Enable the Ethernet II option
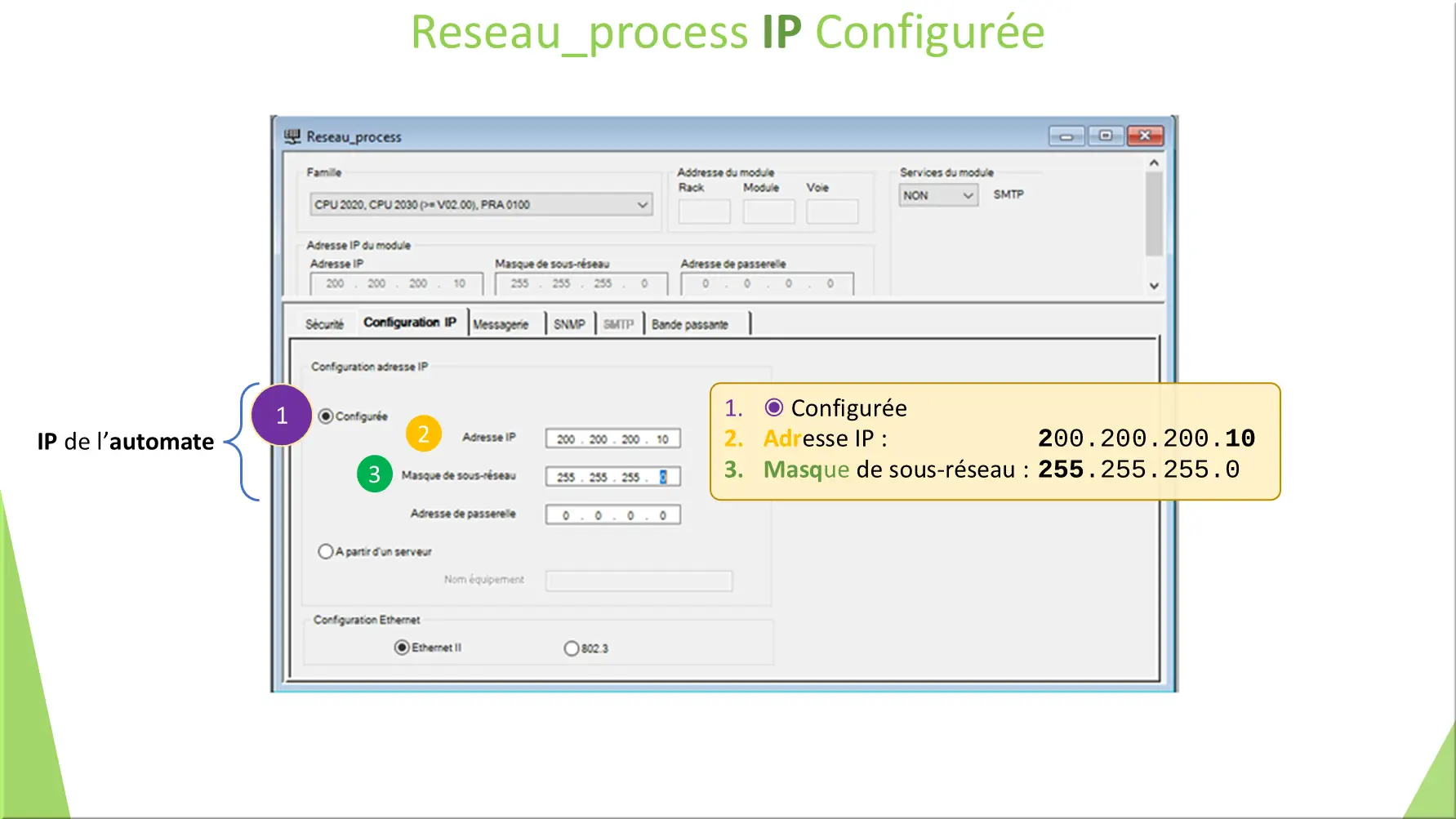 pyautogui.click(x=401, y=647)
